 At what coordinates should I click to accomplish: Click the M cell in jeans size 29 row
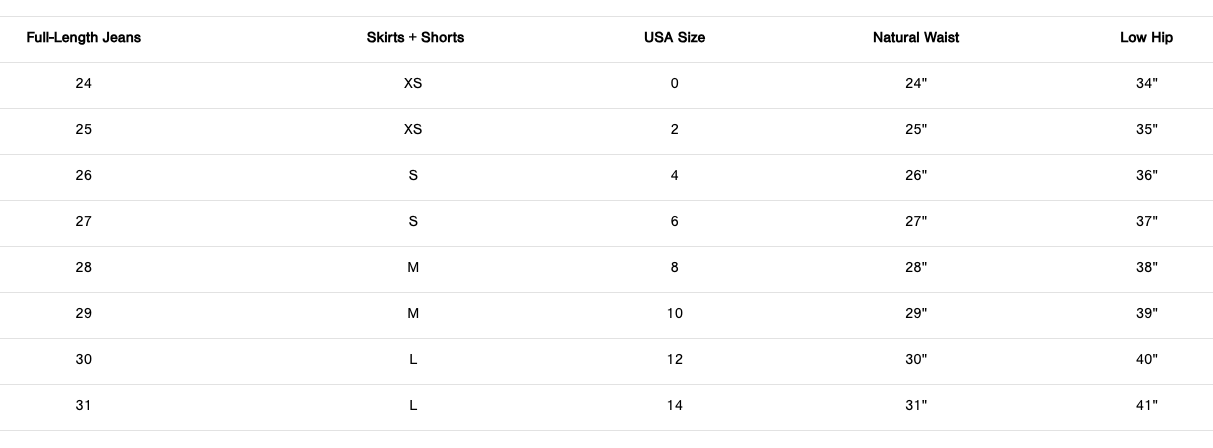coord(413,314)
